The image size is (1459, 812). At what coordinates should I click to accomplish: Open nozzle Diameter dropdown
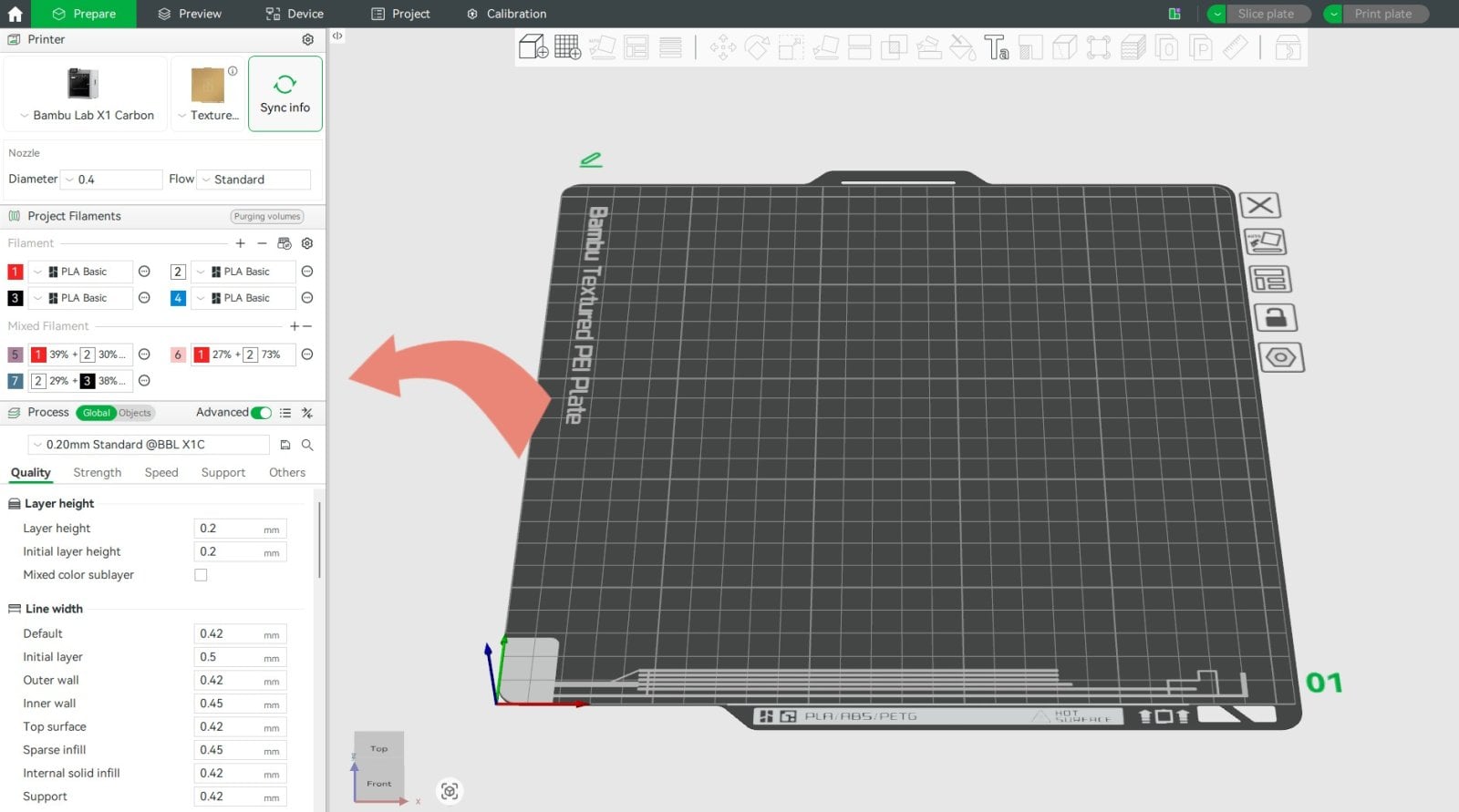110,180
